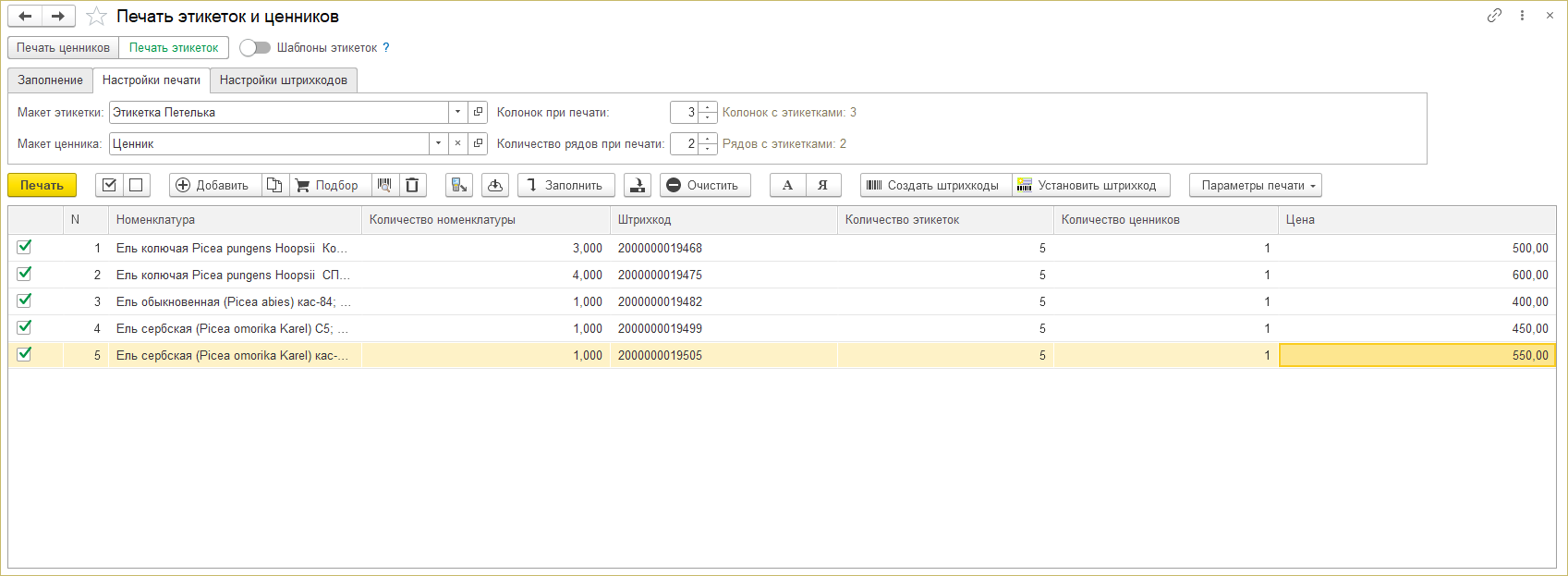This screenshot has width=1568, height=576.
Task: Click the copy row icon
Action: coord(274,185)
